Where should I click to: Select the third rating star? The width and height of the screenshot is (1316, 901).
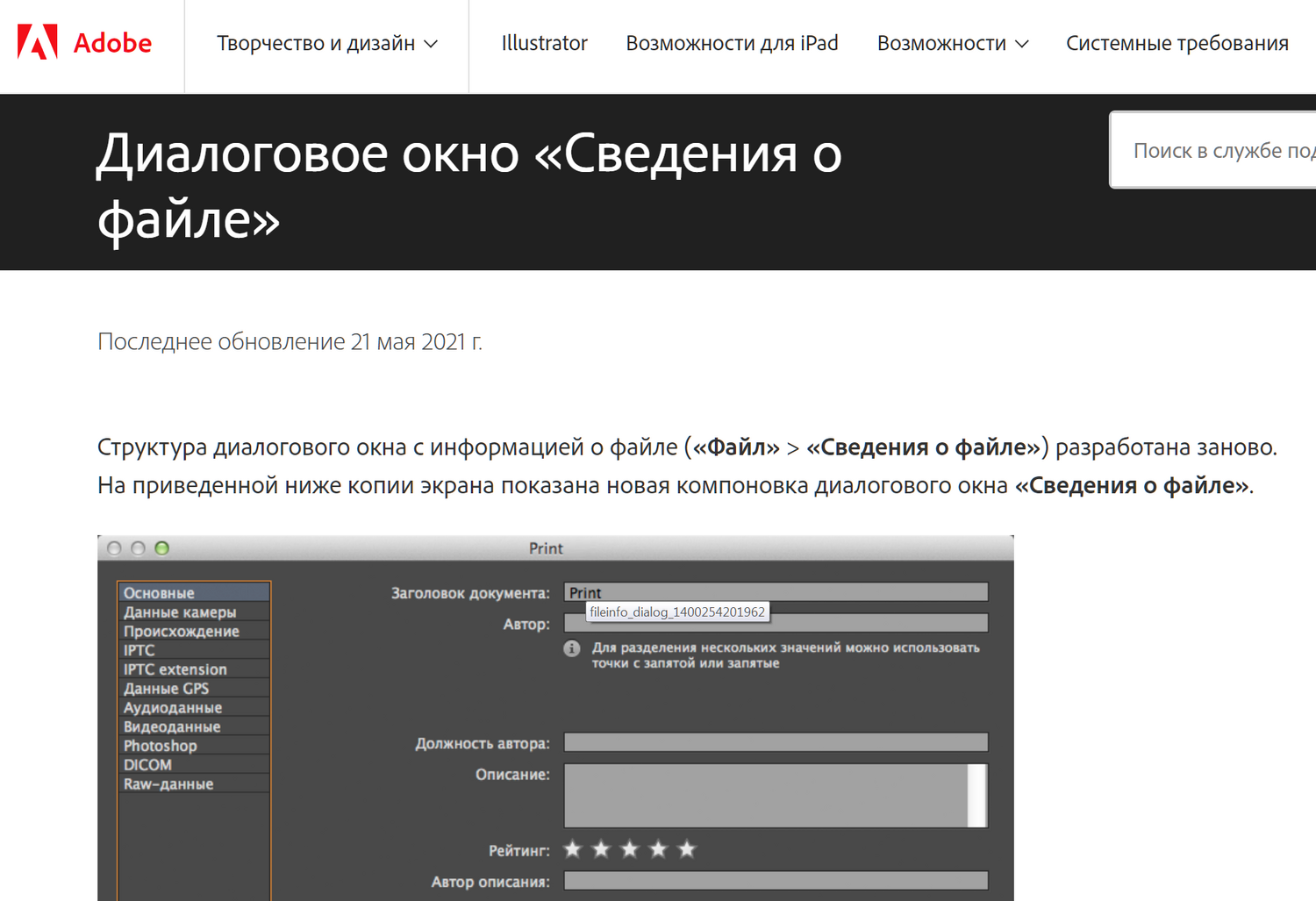tap(630, 849)
